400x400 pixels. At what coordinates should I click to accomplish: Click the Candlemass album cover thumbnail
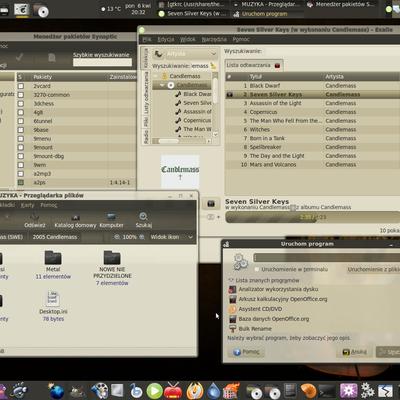point(180,172)
